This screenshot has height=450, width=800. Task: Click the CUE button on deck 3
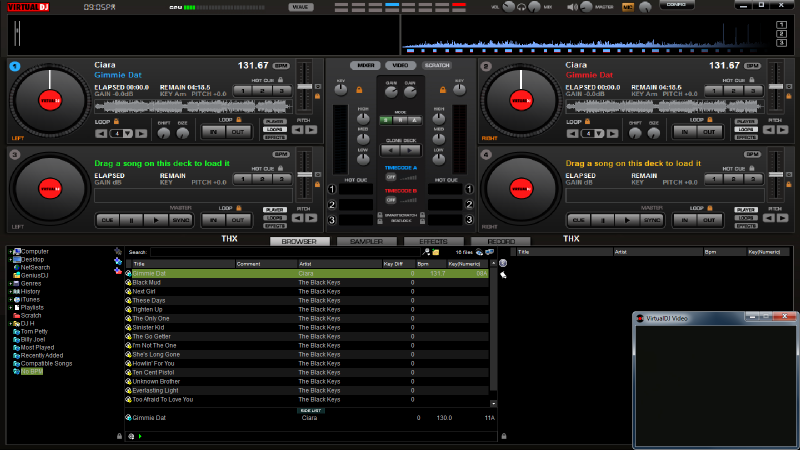click(x=107, y=220)
